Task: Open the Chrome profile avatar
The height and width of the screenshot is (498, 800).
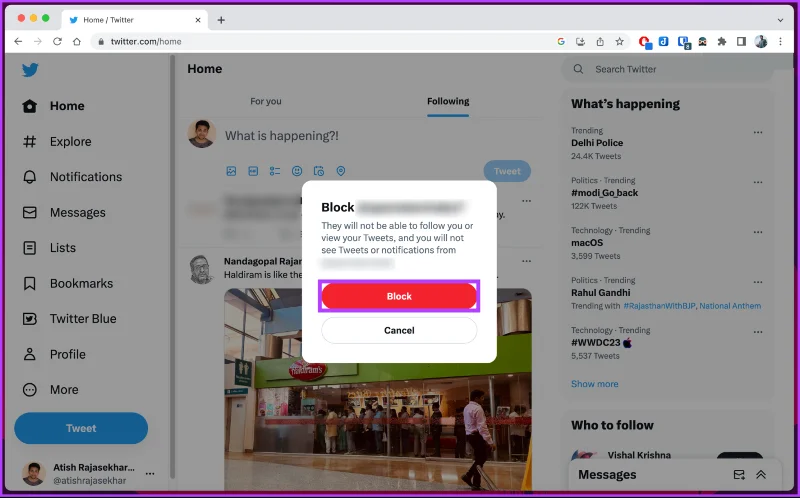Action: click(x=761, y=42)
